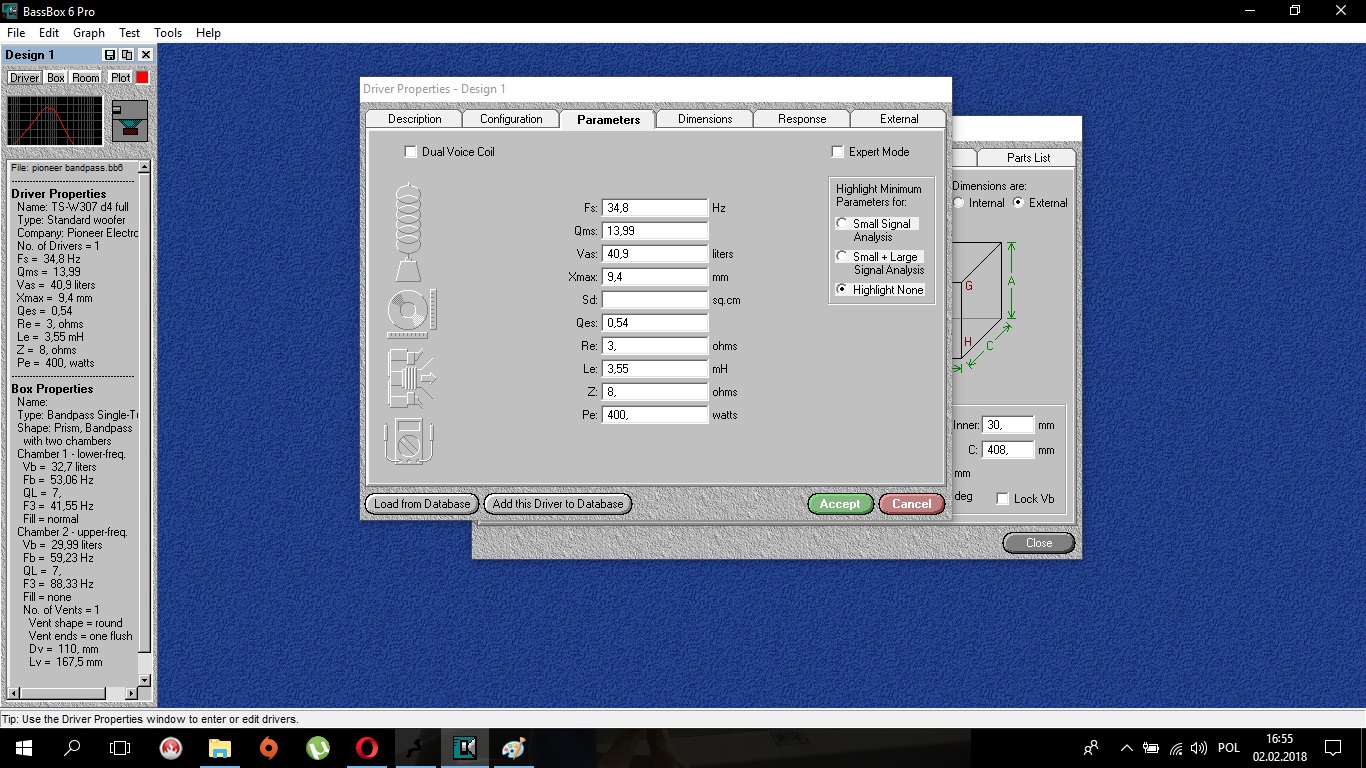Image resolution: width=1366 pixels, height=768 pixels.
Task: Open the Graph menu
Action: pos(89,33)
